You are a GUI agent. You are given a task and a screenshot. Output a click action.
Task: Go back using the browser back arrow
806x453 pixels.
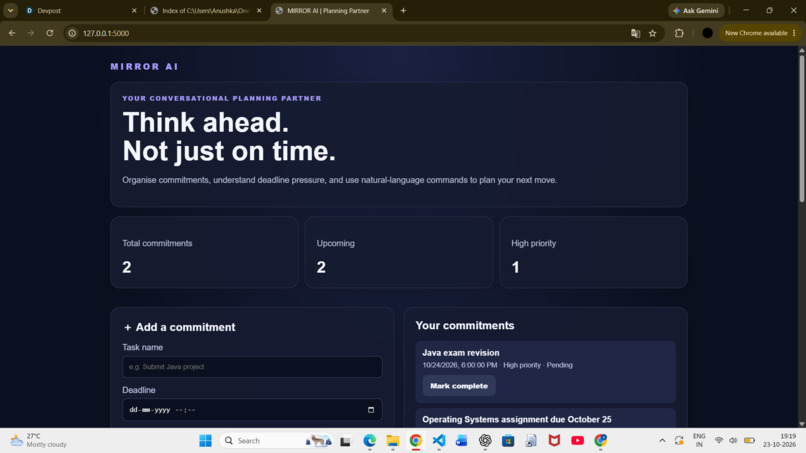(12, 33)
